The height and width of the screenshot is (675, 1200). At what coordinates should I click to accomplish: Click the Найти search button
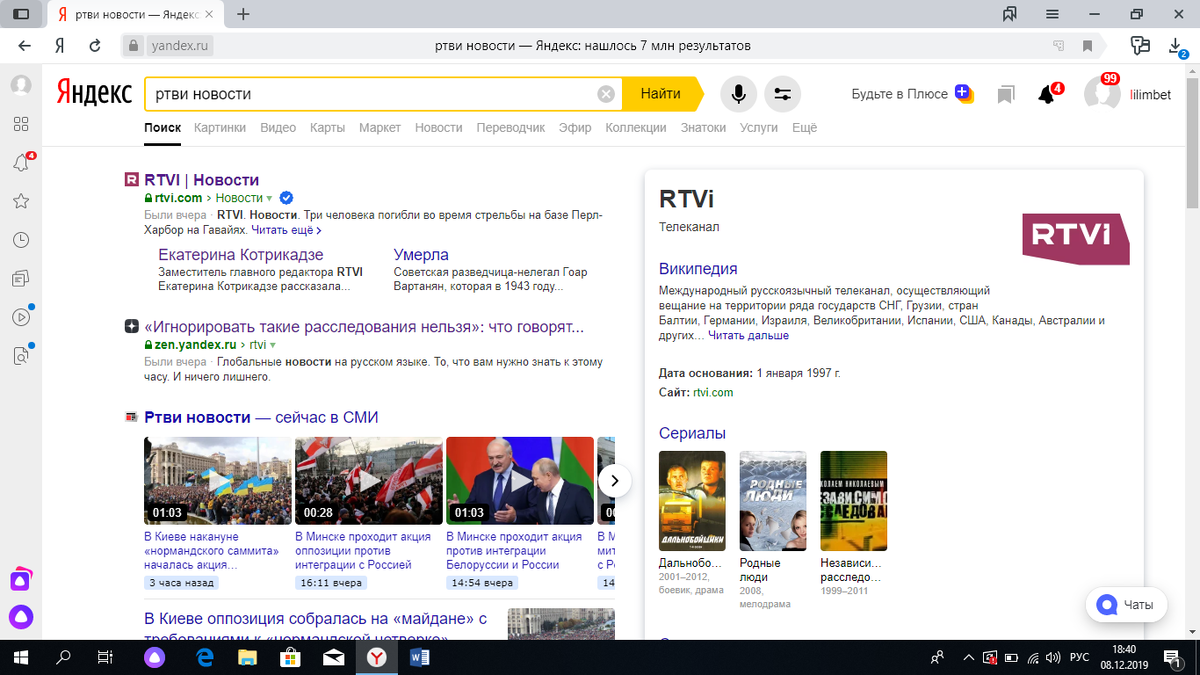coord(661,94)
